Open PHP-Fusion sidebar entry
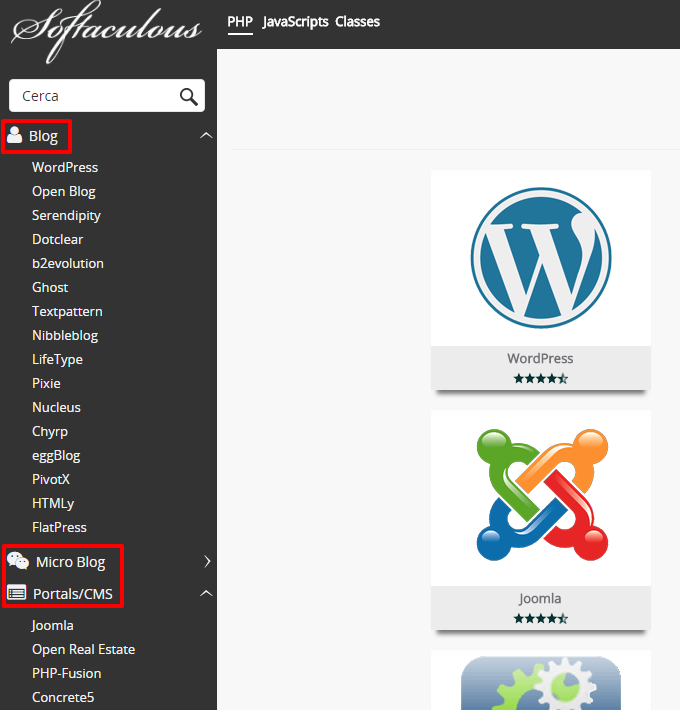The height and width of the screenshot is (710, 680). [67, 674]
